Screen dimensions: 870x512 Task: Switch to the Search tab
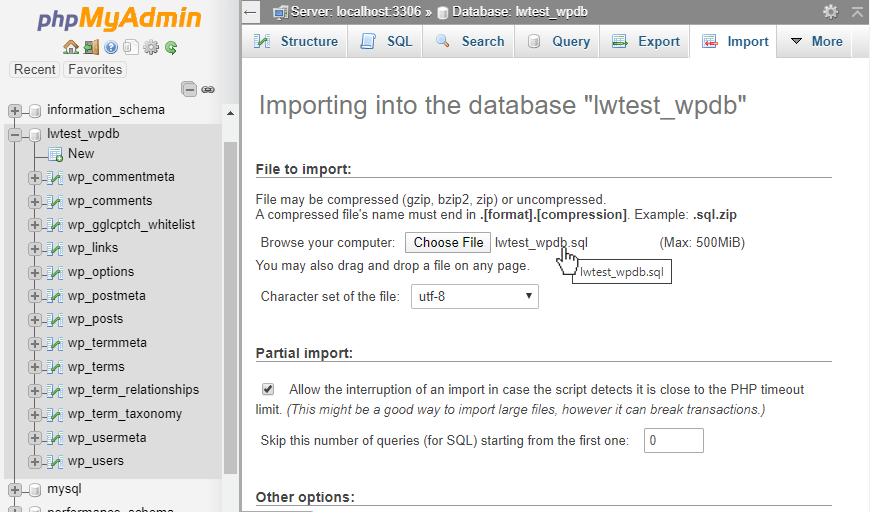469,42
